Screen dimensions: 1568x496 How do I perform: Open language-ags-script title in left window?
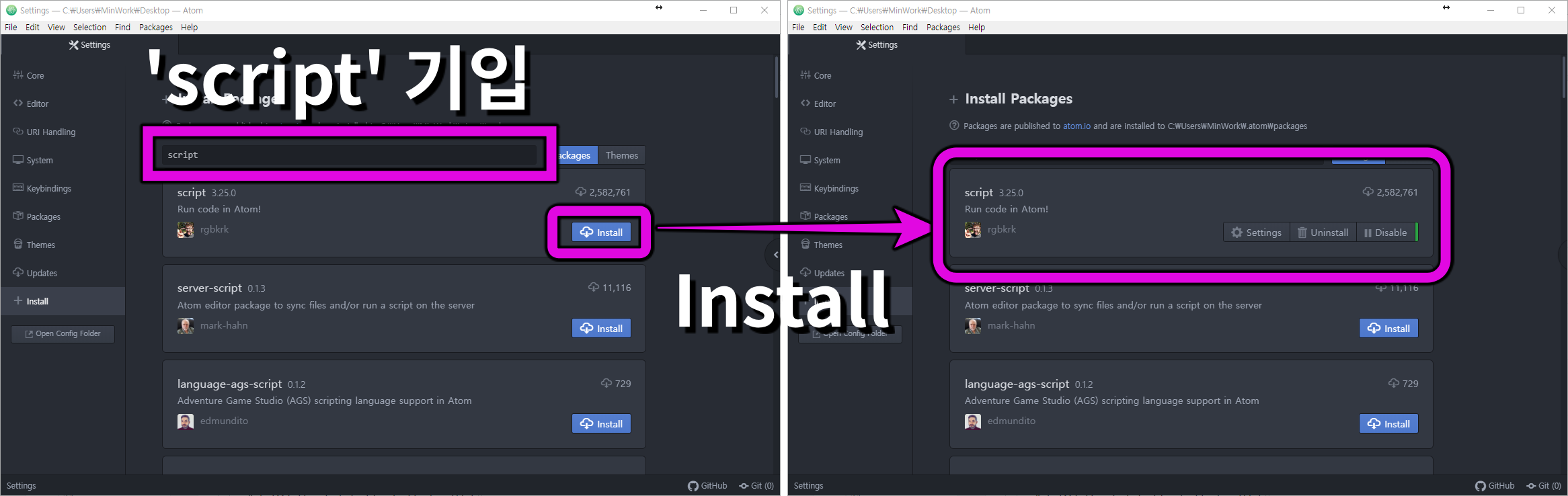click(x=229, y=384)
